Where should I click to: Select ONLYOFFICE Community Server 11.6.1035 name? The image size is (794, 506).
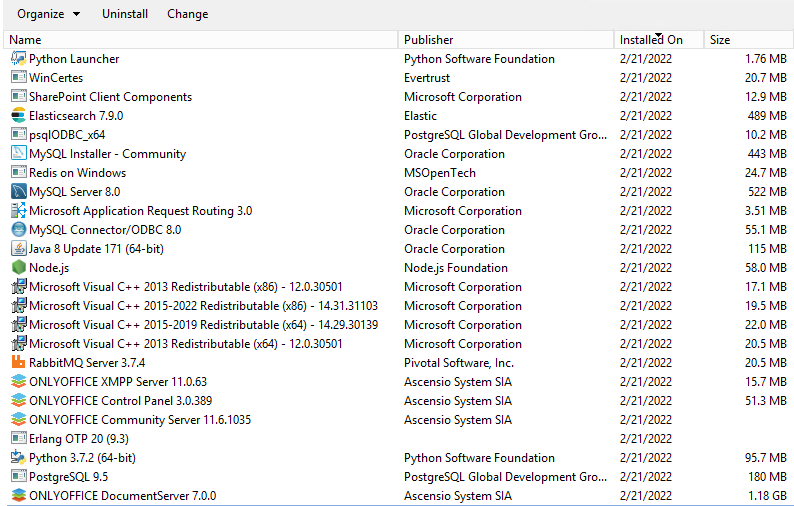140,419
